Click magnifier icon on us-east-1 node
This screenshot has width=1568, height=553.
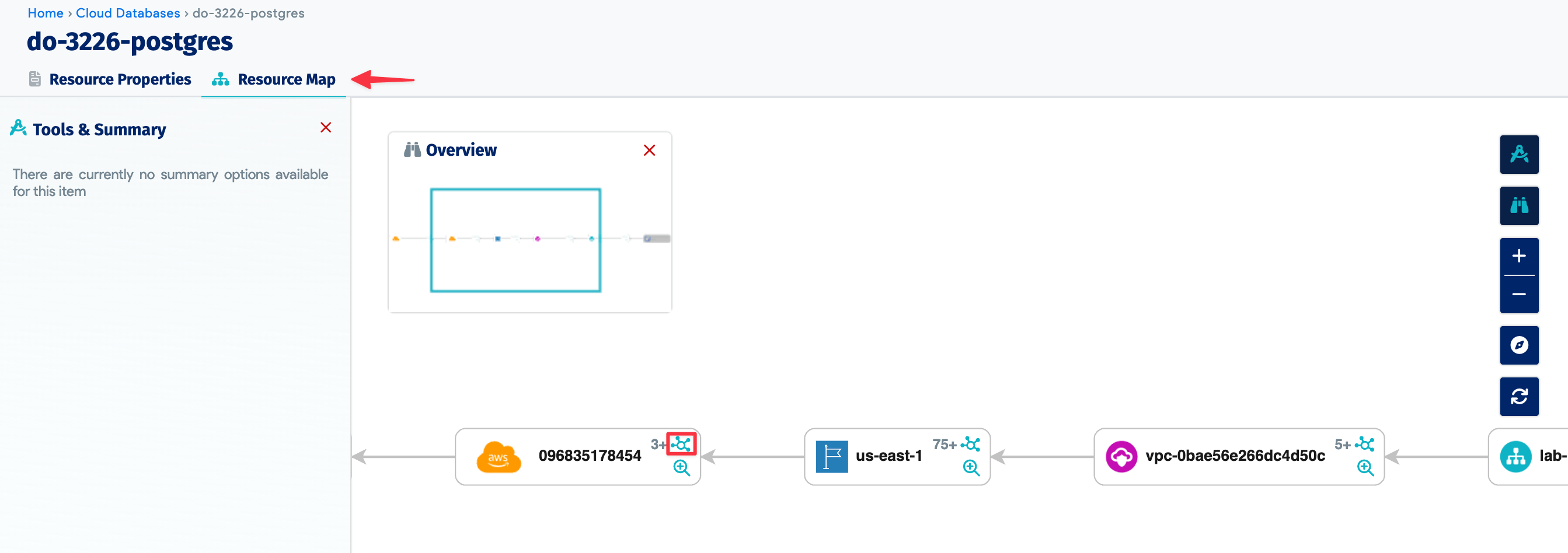tap(971, 468)
